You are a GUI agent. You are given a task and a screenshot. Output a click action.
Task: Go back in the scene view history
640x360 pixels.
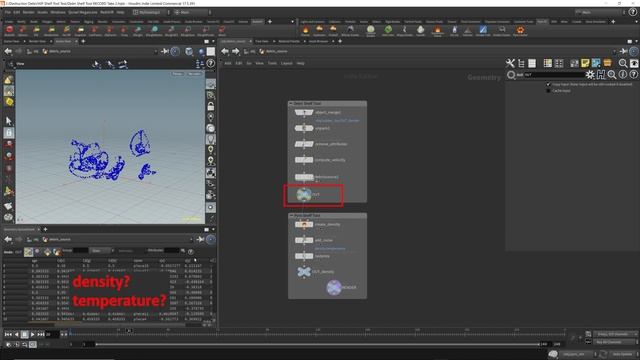pyautogui.click(x=8, y=51)
